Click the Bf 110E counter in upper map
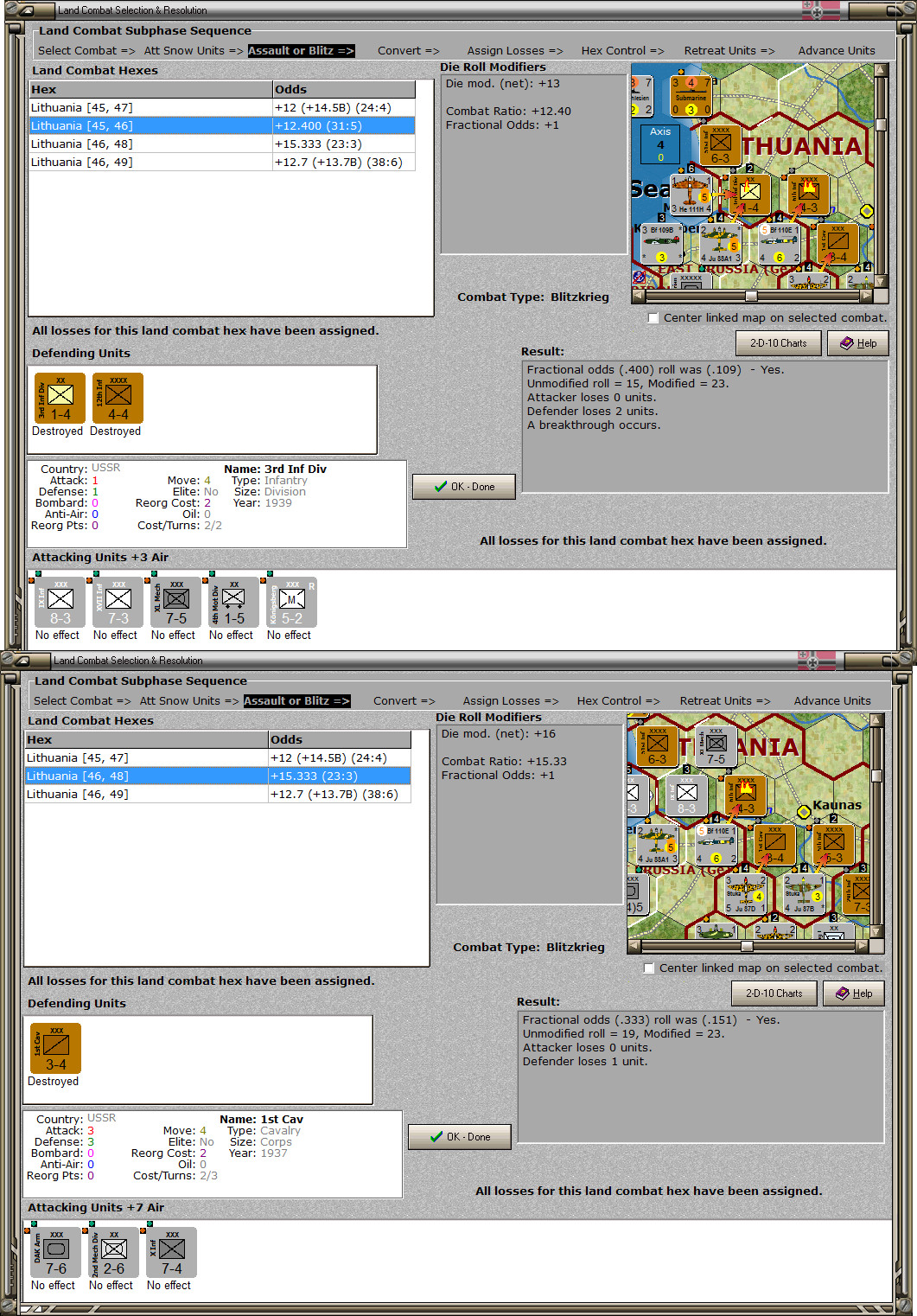 (x=779, y=243)
